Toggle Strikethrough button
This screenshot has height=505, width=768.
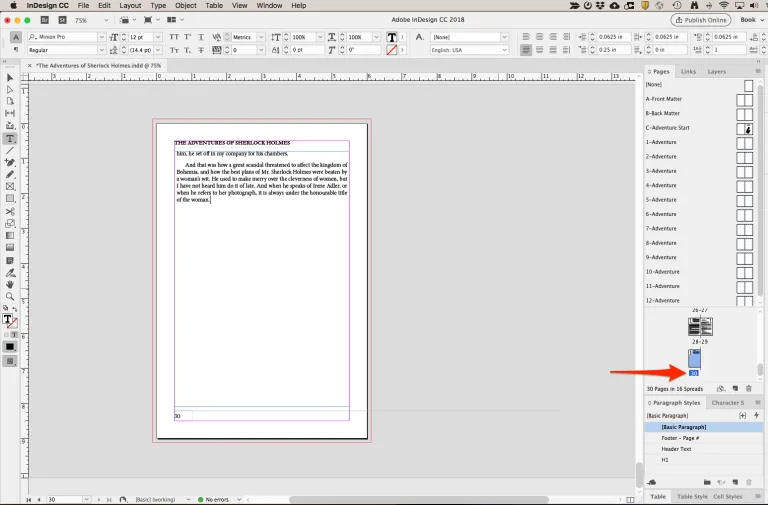(201, 50)
